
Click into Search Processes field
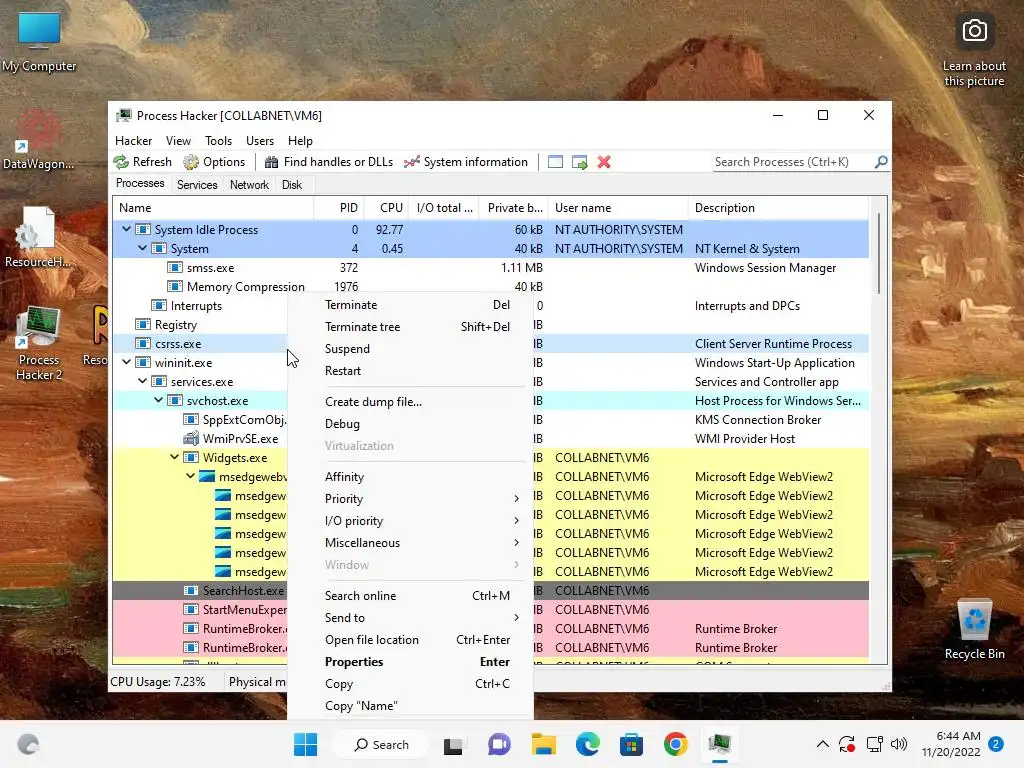792,161
